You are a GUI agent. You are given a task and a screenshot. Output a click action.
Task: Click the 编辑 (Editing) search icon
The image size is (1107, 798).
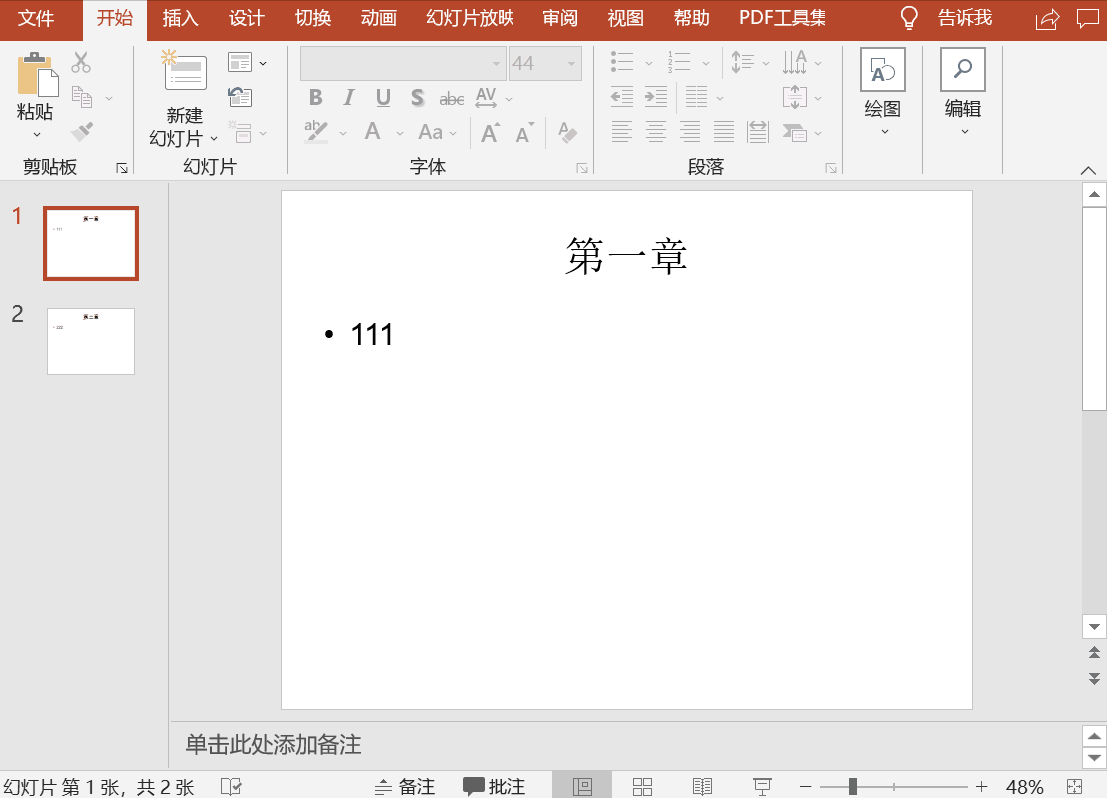click(961, 70)
